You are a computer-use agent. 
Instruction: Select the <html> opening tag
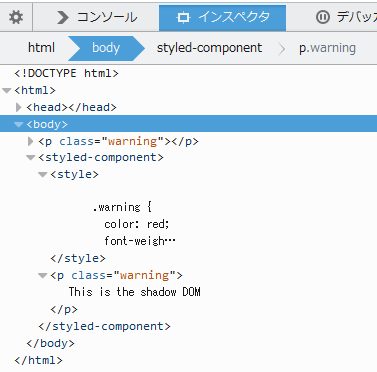(x=35, y=90)
